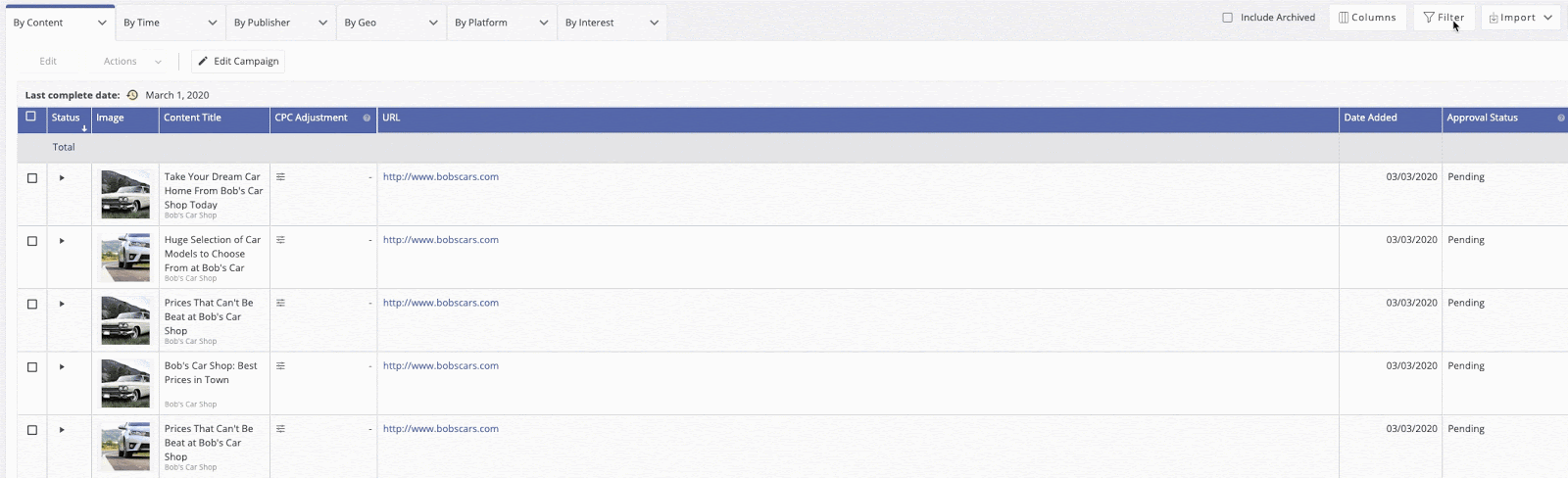
Task: Expand the By Publisher dropdown
Action: 280,23
